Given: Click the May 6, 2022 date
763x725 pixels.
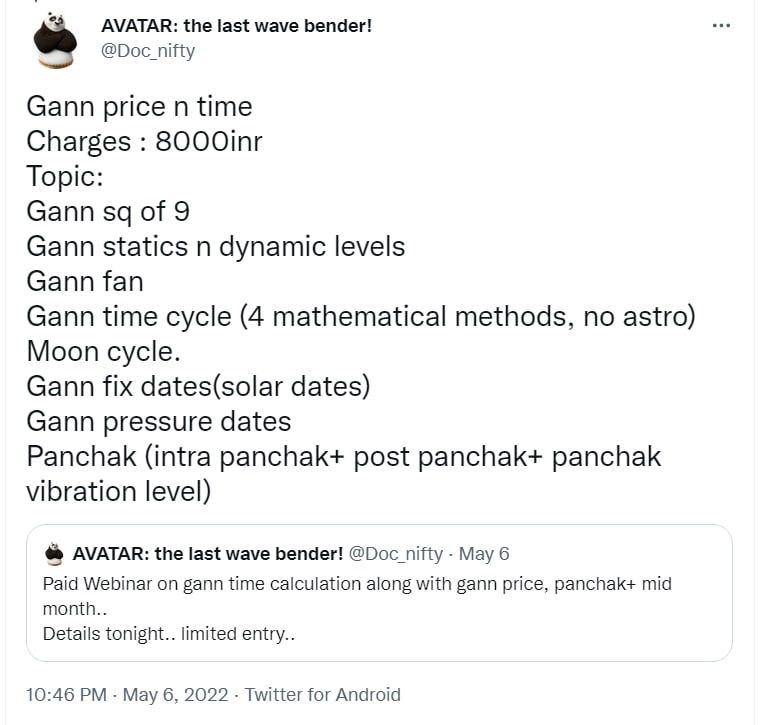Looking at the screenshot, I should tap(175, 694).
